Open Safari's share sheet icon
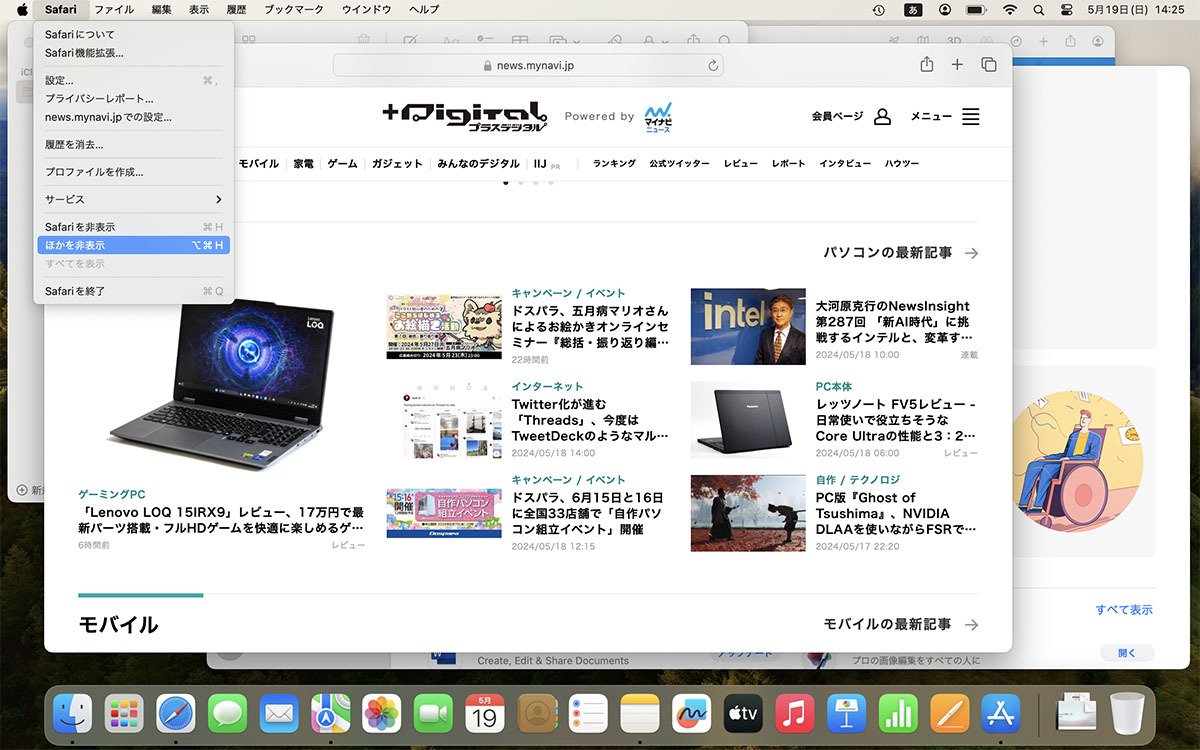The height and width of the screenshot is (750, 1200). [927, 64]
